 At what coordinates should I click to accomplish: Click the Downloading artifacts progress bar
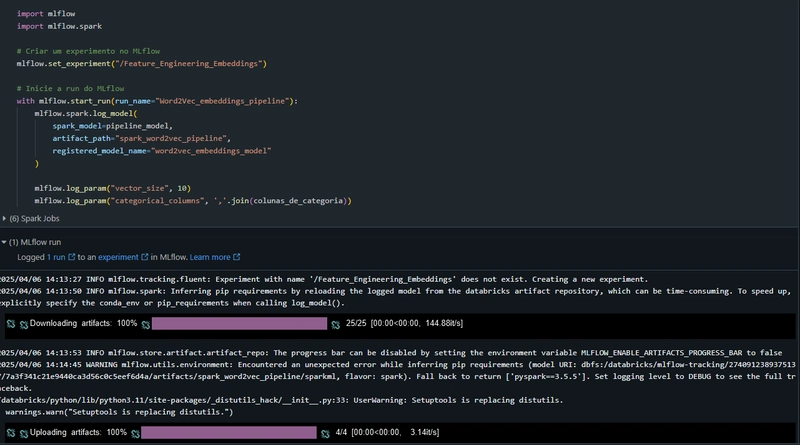(239, 324)
